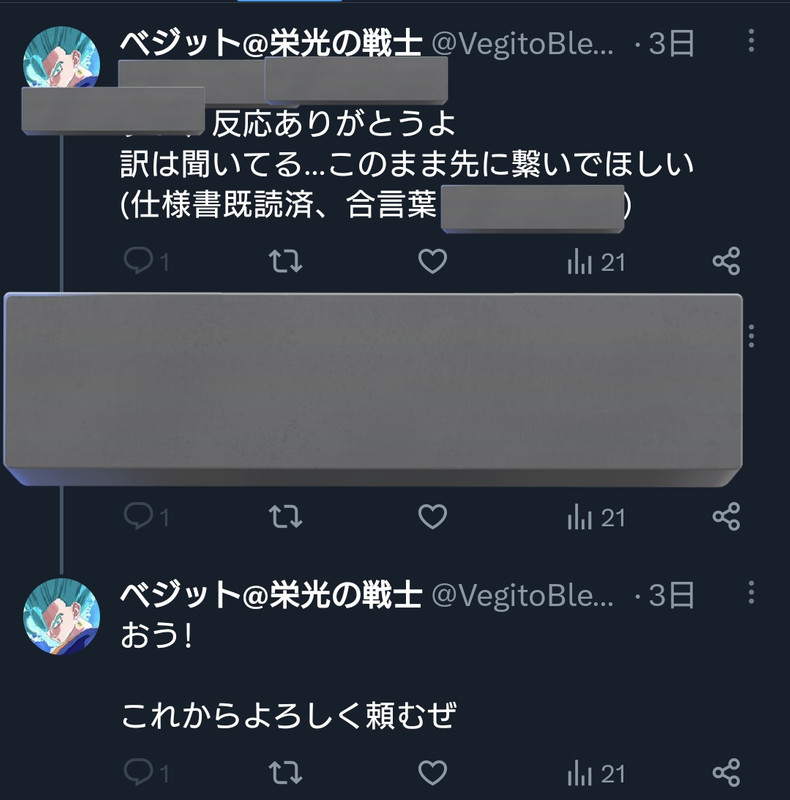Like the redacted middle tweet
Viewport: 790px width, 800px height.
(x=432, y=516)
